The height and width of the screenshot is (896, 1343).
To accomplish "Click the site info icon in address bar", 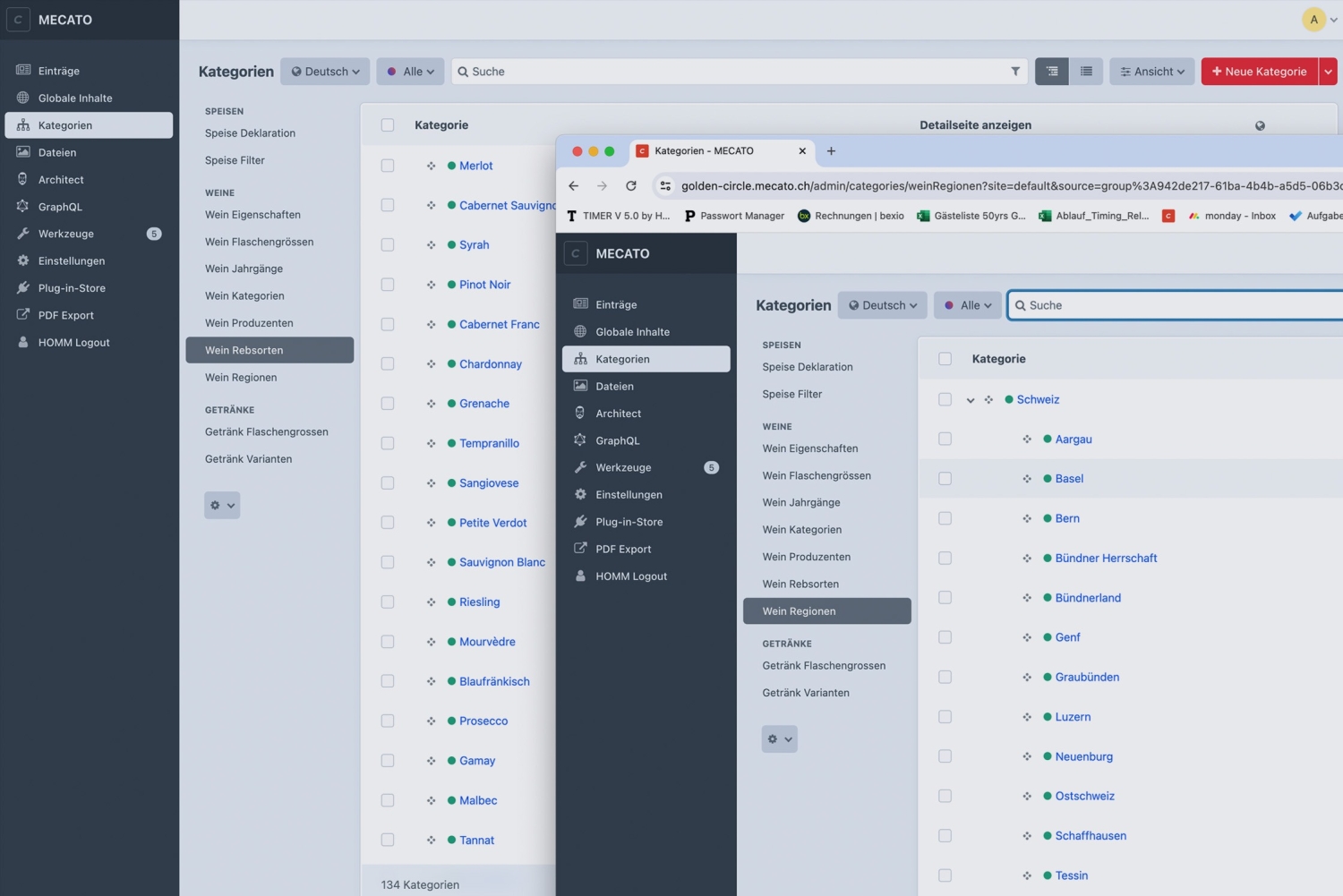I will click(665, 186).
